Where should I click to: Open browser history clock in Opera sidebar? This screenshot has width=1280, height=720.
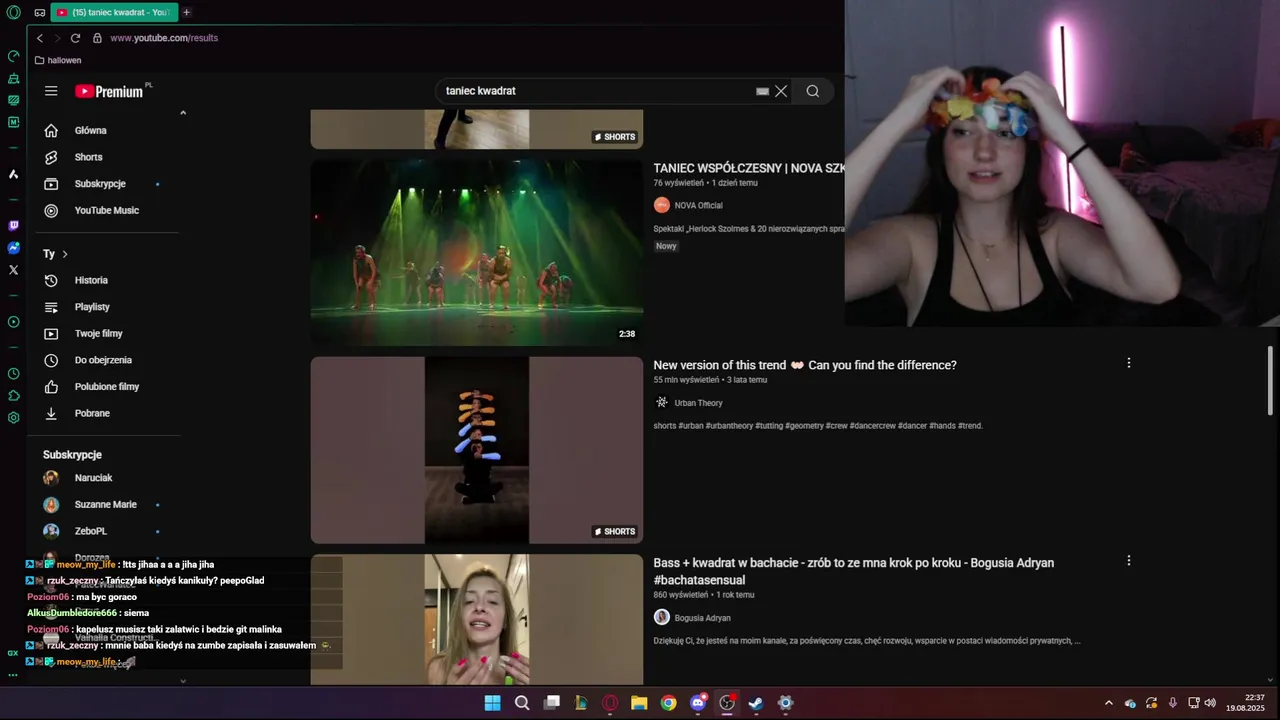coord(13,374)
